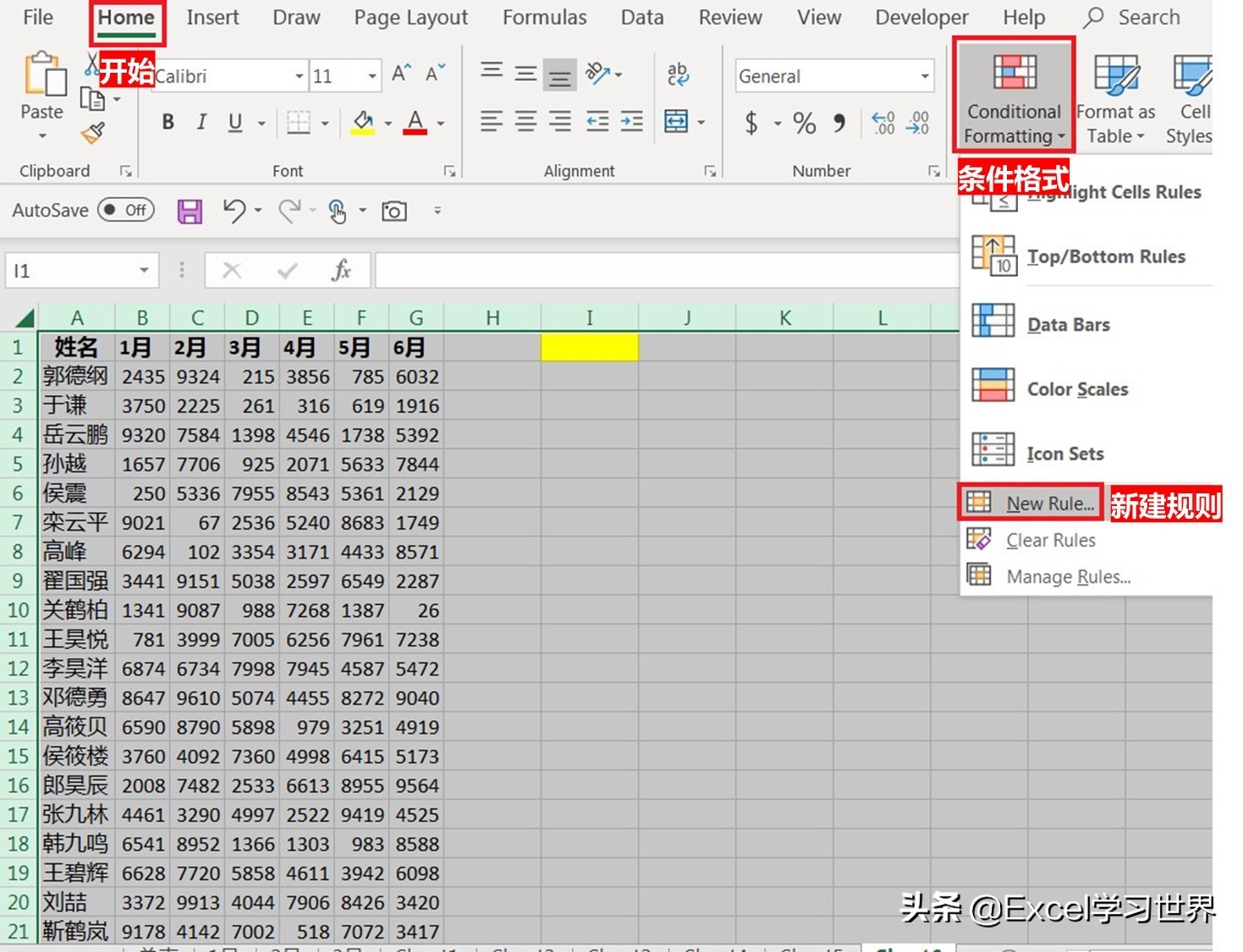This screenshot has height=952, width=1243.
Task: Toggle bottom vertical alignment off
Action: pos(559,76)
